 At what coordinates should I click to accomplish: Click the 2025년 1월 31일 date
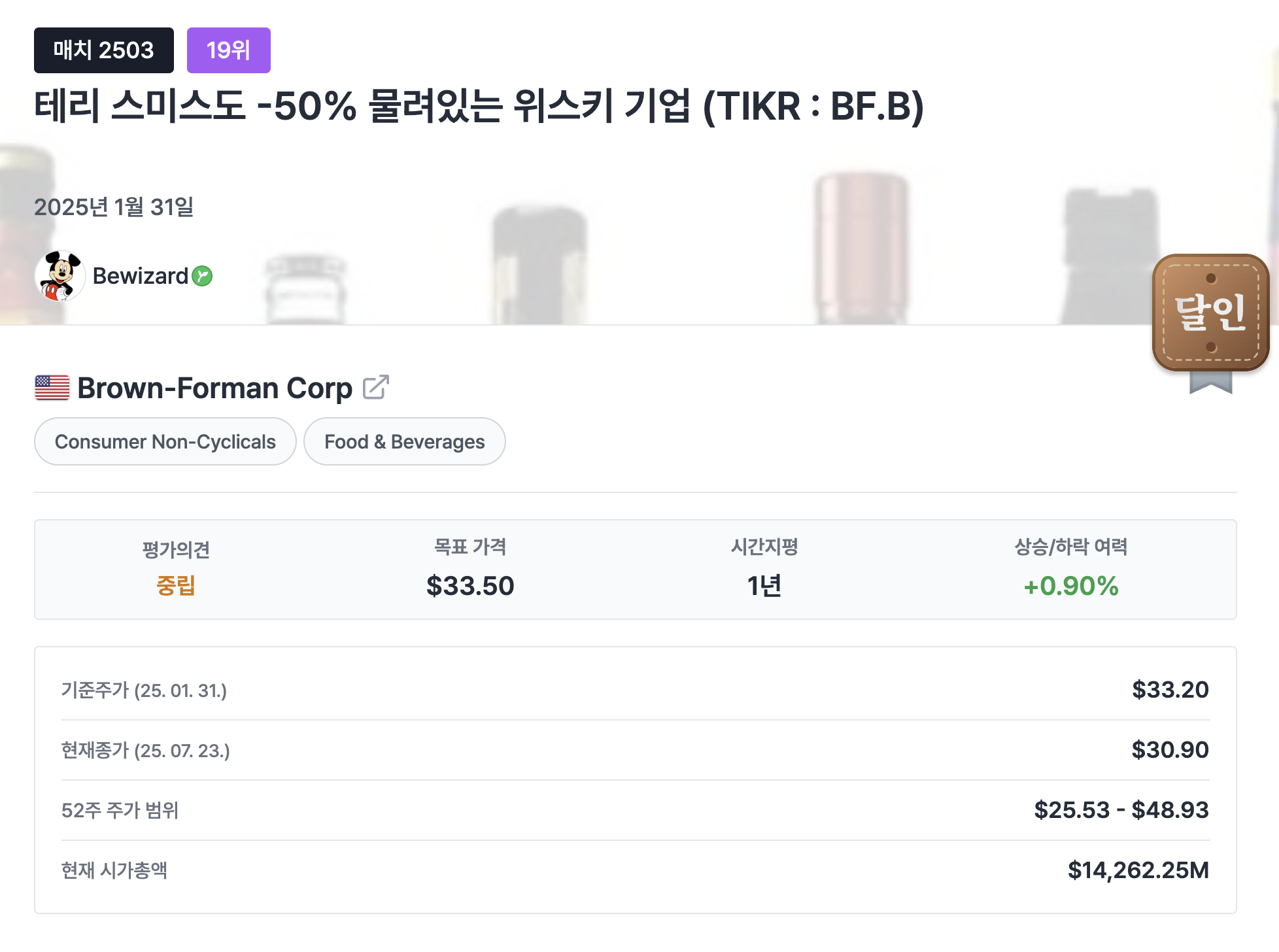tap(114, 207)
